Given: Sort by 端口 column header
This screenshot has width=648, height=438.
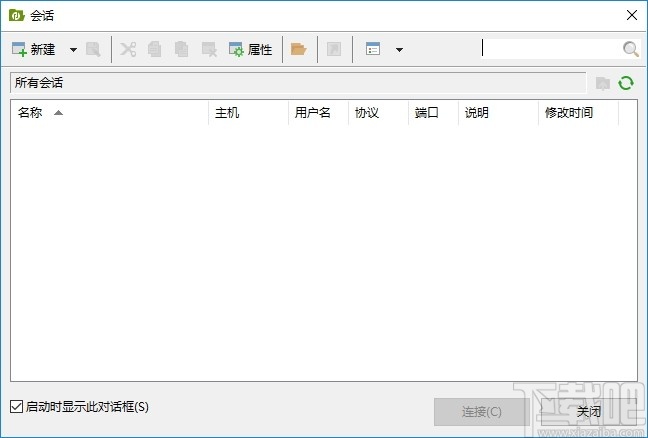Looking at the screenshot, I should click(433, 112).
